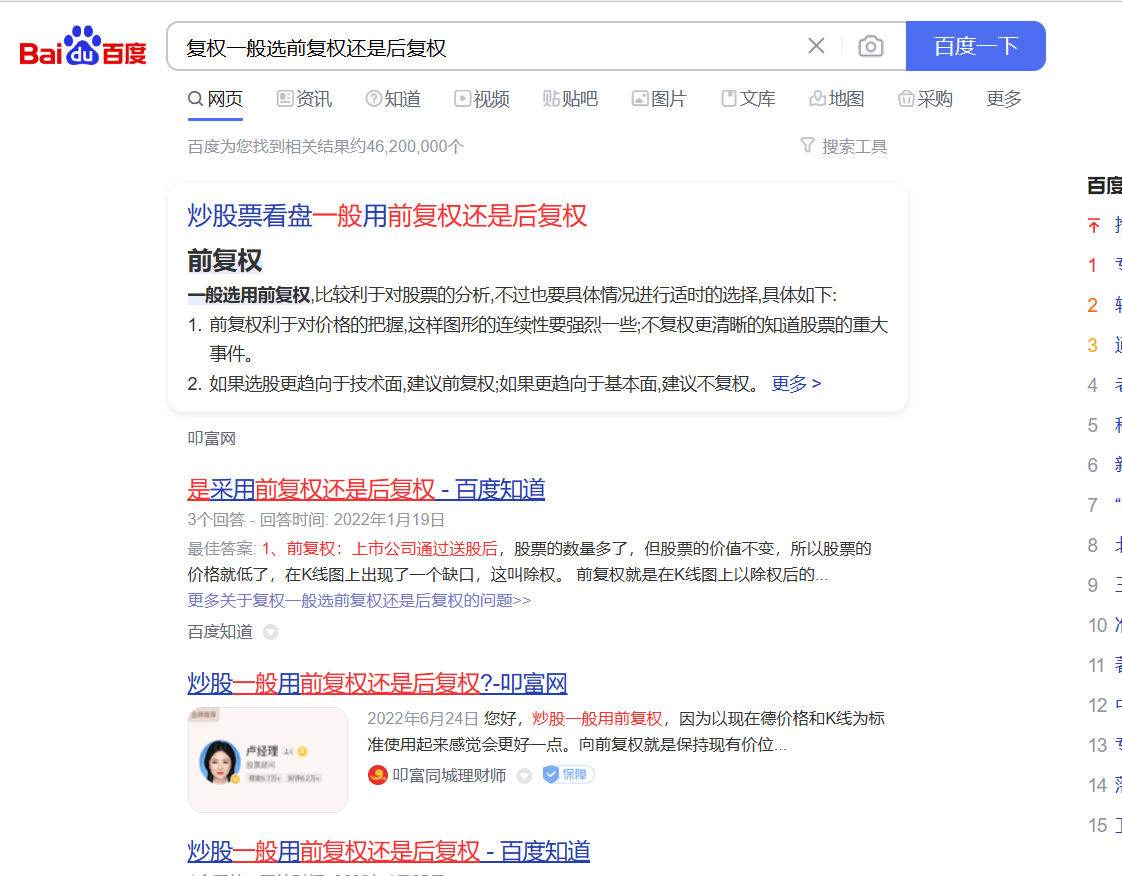This screenshot has height=876, width=1122.
Task: Open 炒股一般用前复权还是后复权 - 百度知道 result
Action: (x=389, y=852)
